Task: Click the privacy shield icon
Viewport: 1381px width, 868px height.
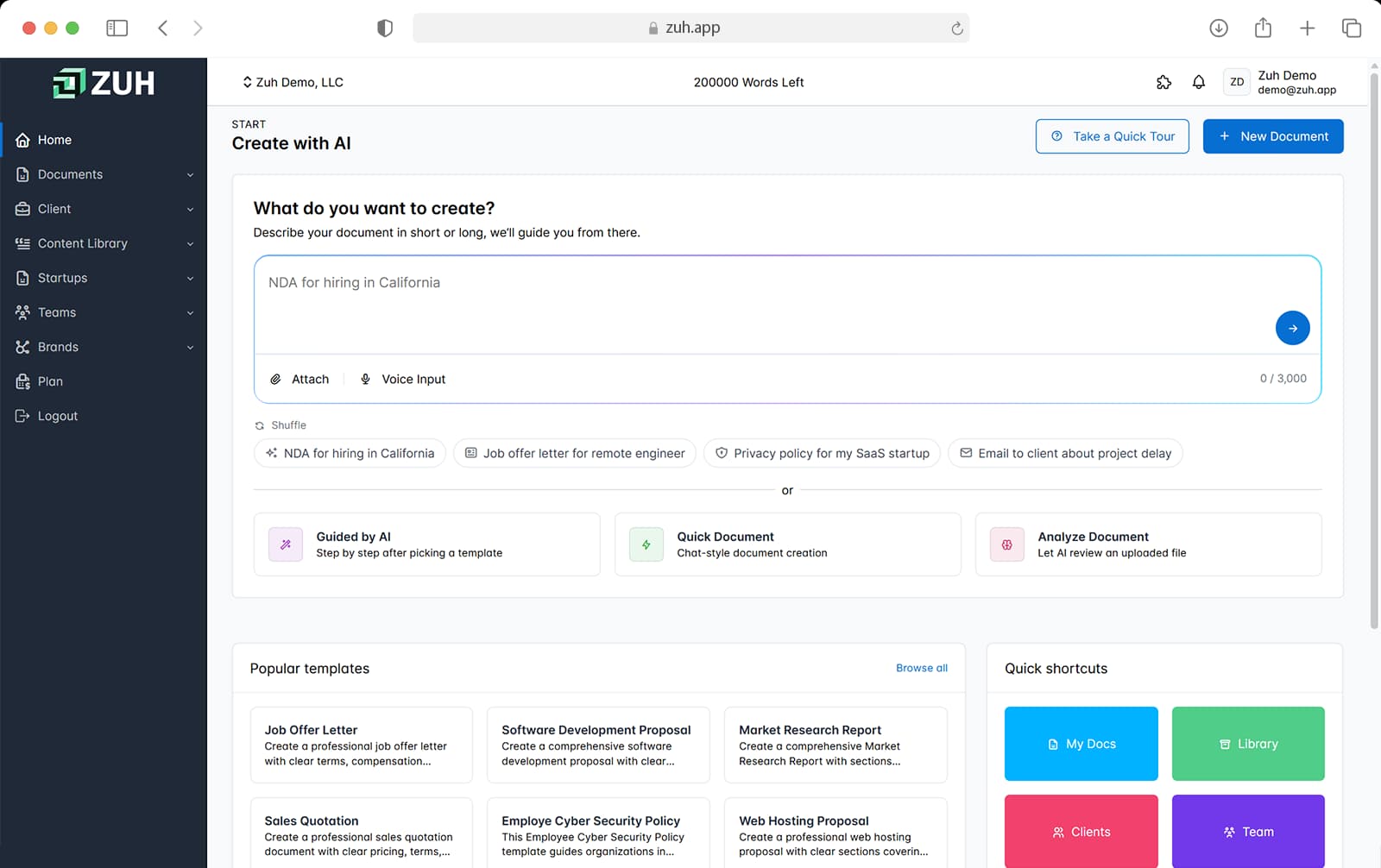Action: [385, 28]
